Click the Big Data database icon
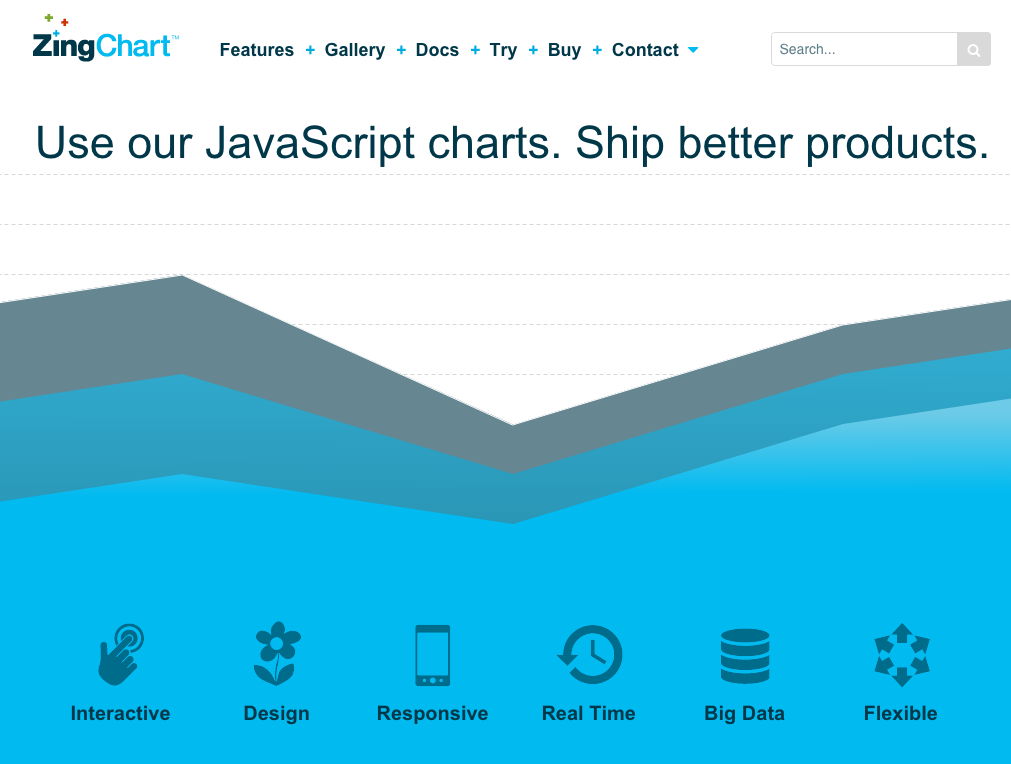Screen dimensions: 1011x764 pos(744,653)
